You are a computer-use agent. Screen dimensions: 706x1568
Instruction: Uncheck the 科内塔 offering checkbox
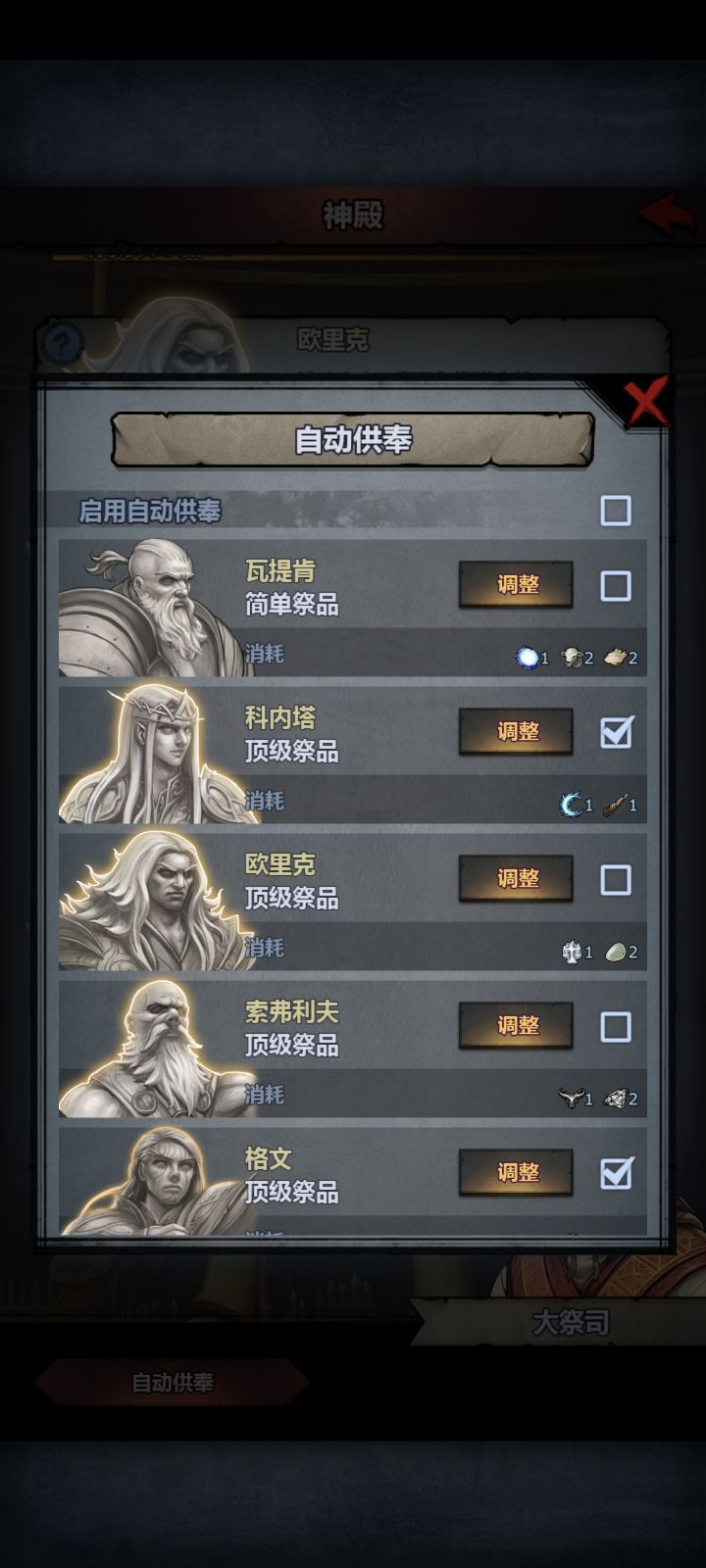(616, 732)
